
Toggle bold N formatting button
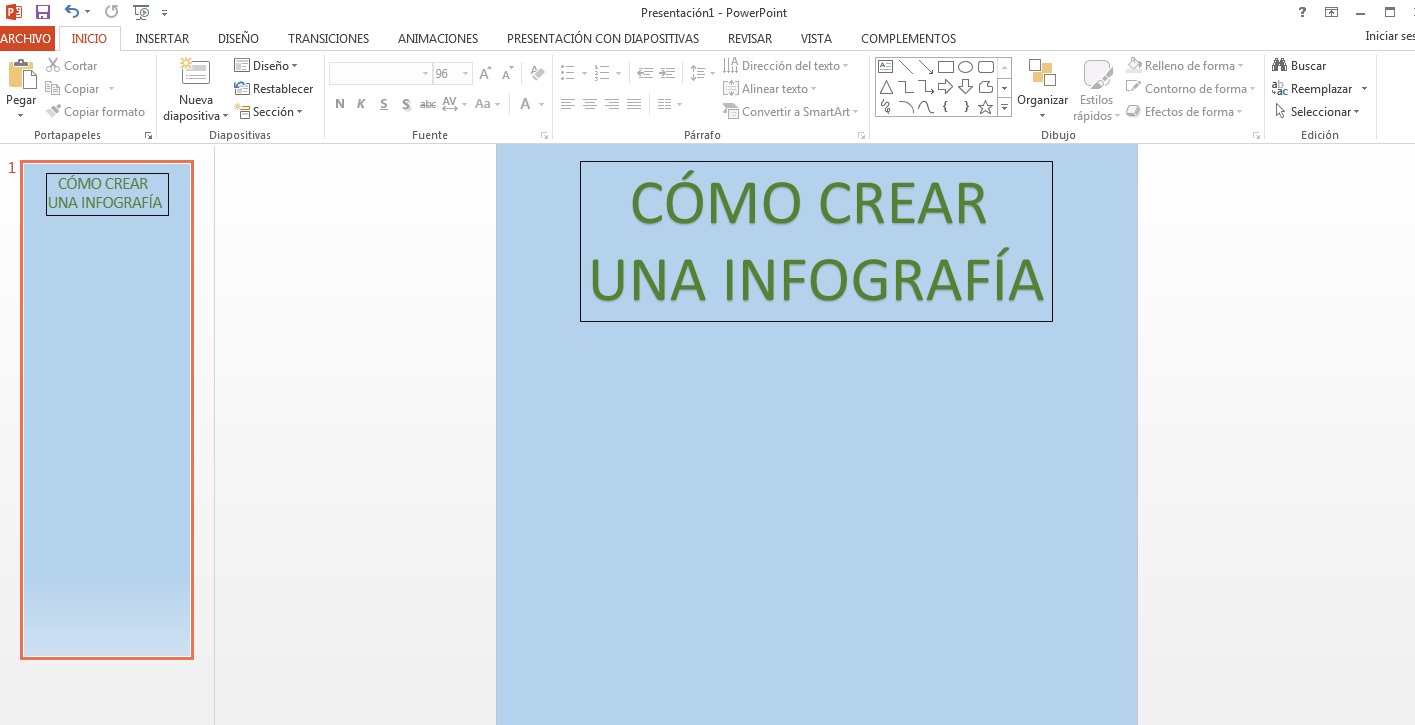click(340, 104)
